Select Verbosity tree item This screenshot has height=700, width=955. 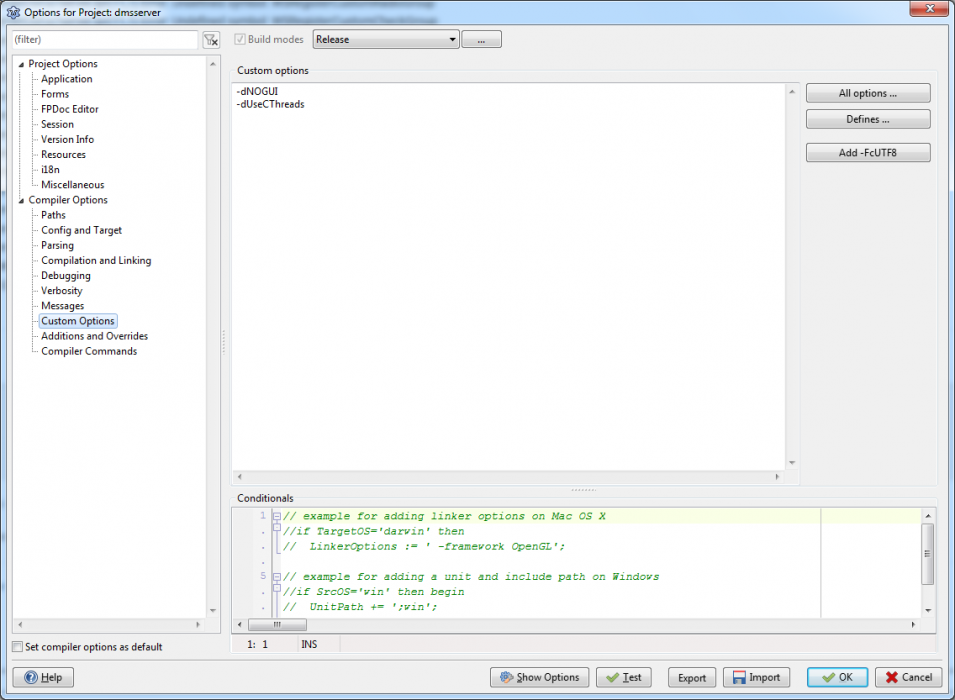pyautogui.click(x=62, y=291)
